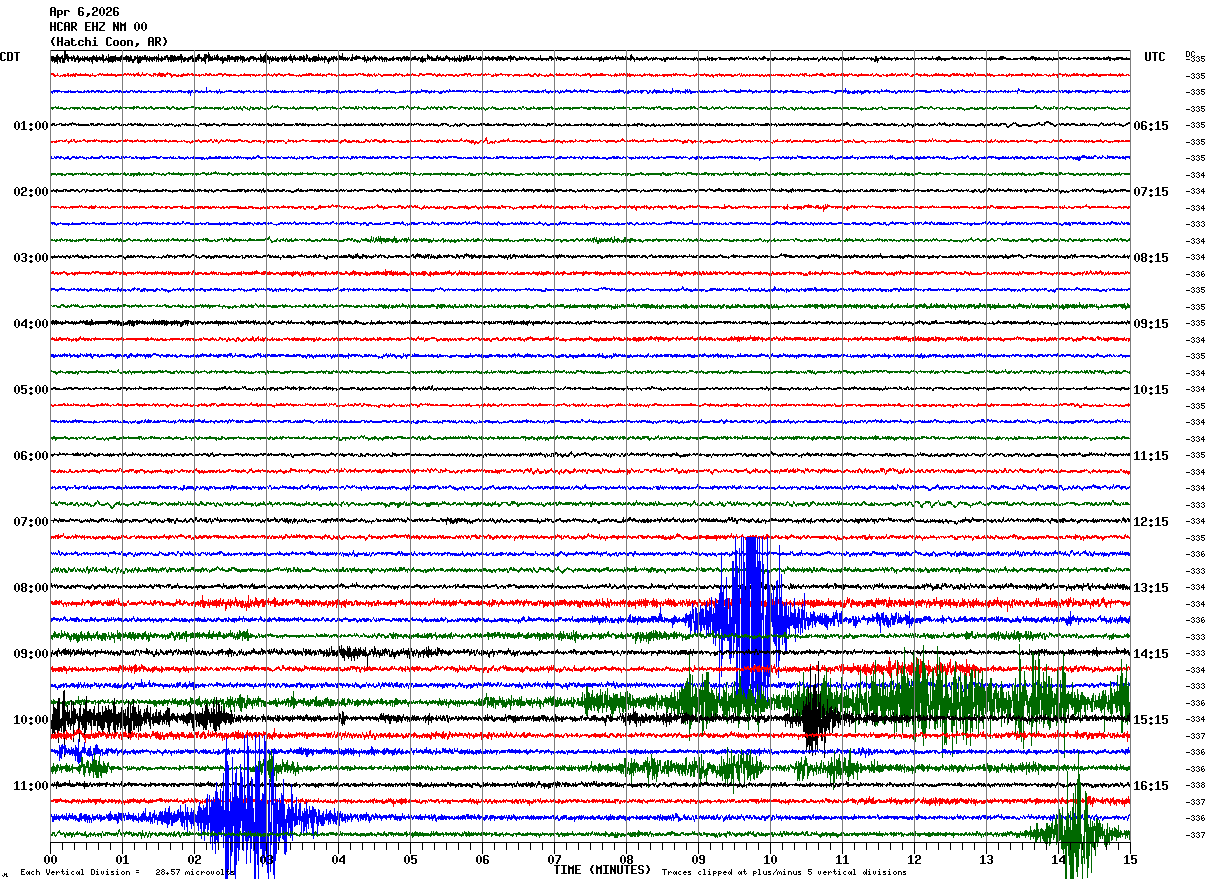Click the CDT timezone label

pos(10,57)
